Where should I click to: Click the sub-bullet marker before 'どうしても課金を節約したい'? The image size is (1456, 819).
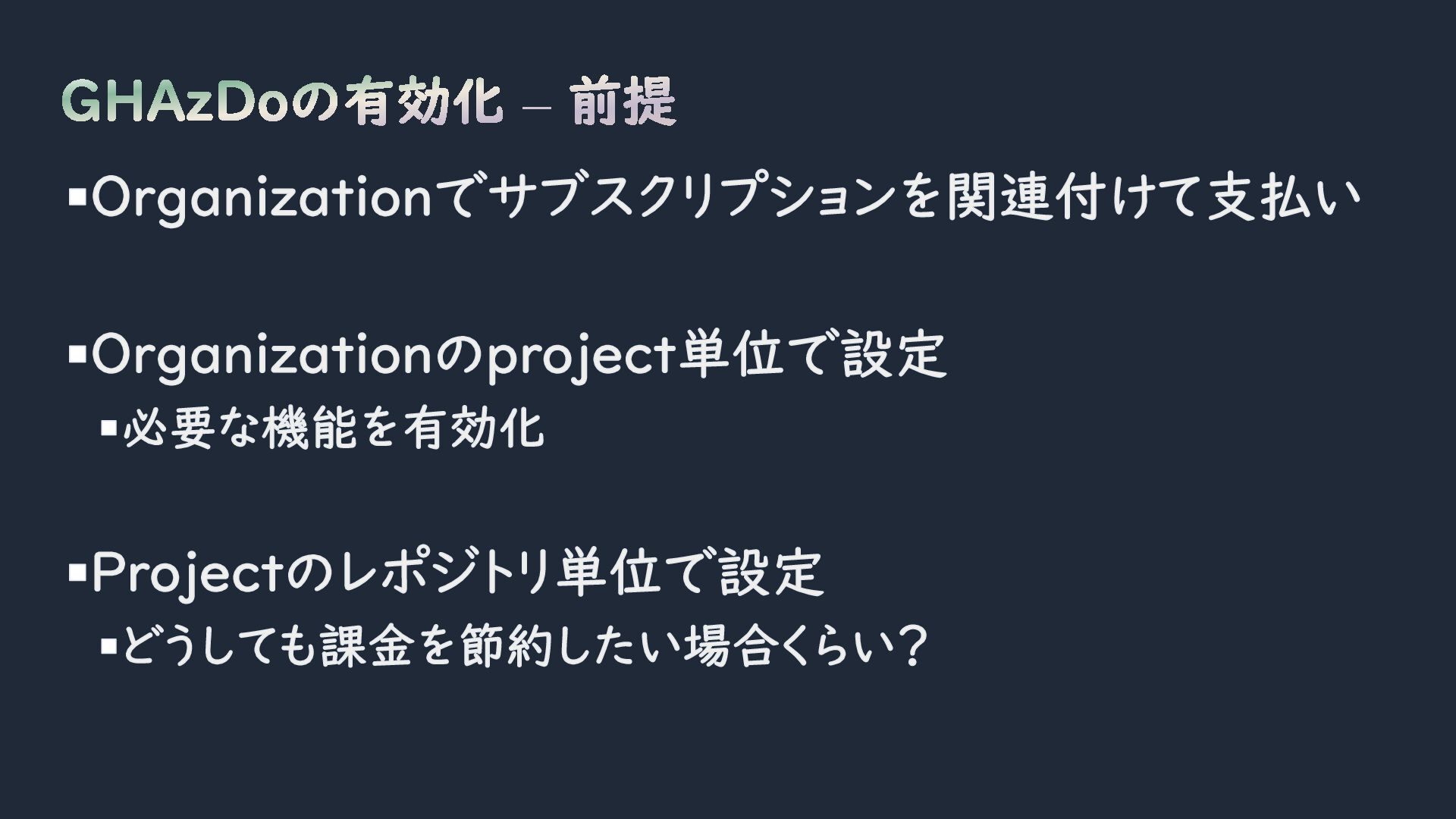tap(108, 647)
